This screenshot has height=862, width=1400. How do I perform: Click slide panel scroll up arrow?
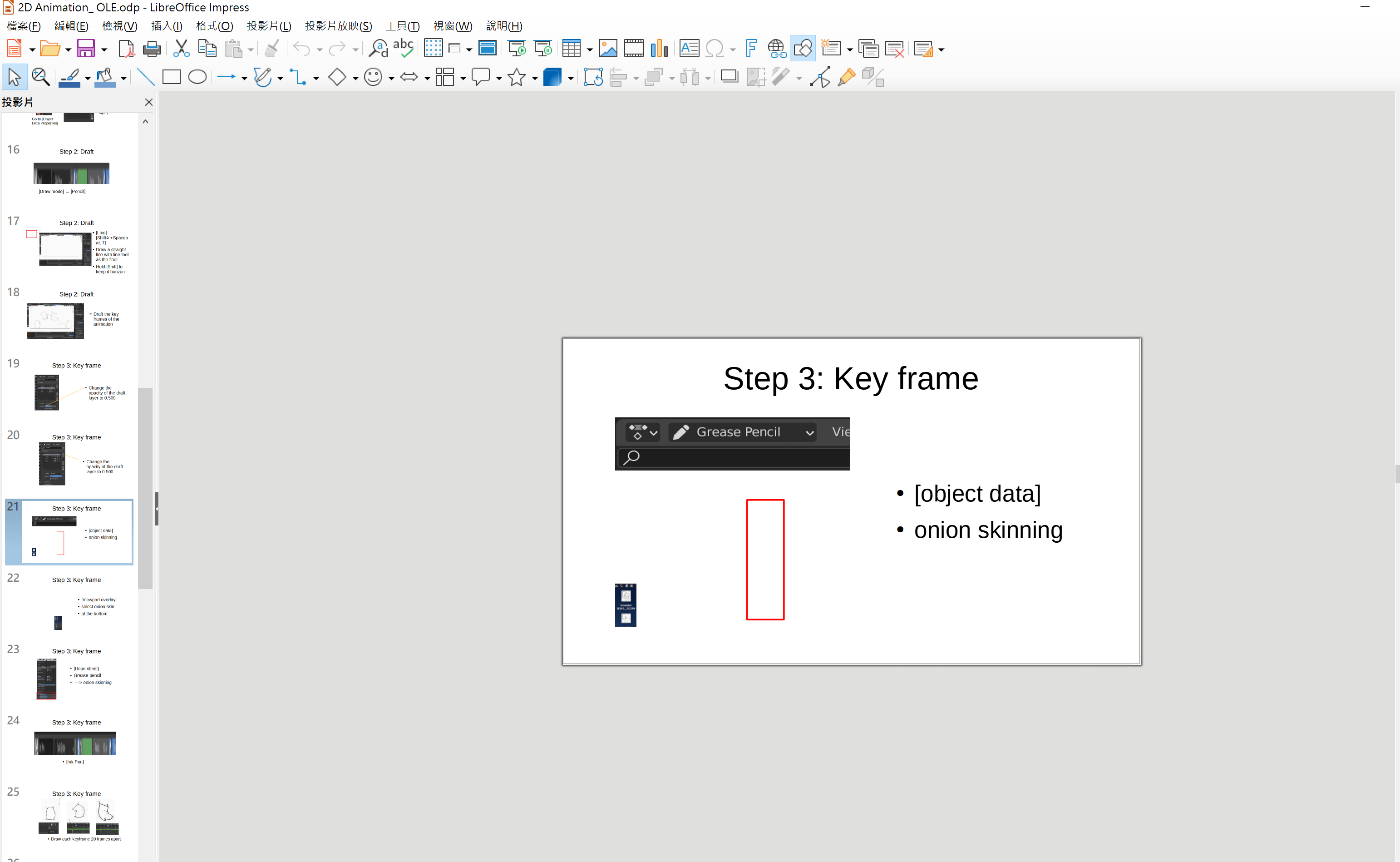(x=145, y=121)
